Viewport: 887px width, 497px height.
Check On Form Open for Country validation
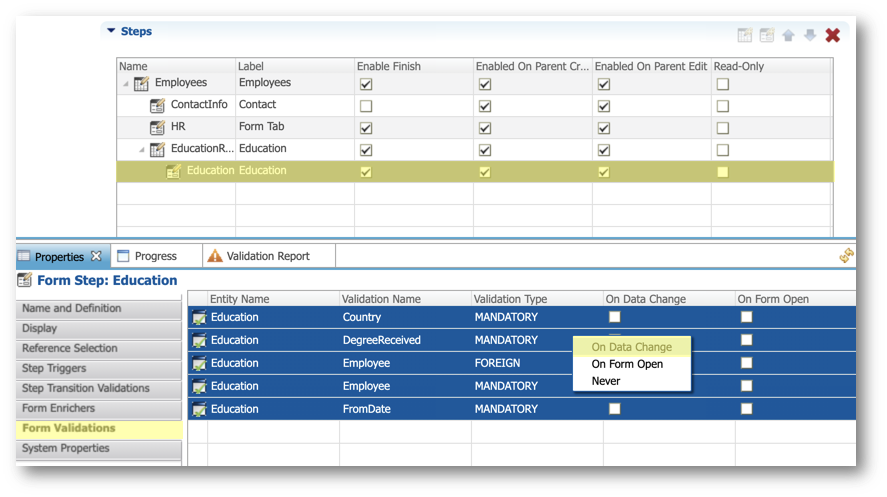(746, 317)
